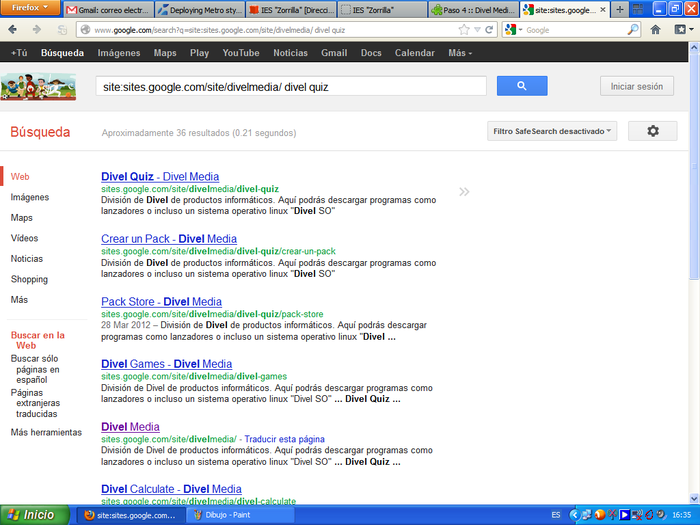Filter by Imágenes in the left sidebar

30,197
